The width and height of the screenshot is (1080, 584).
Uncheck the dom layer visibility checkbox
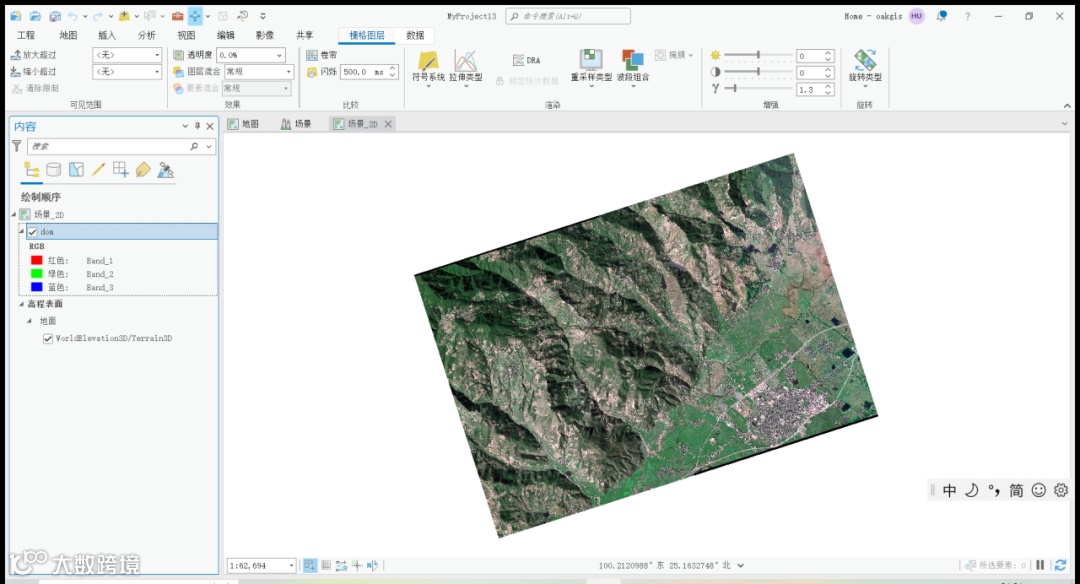point(33,232)
